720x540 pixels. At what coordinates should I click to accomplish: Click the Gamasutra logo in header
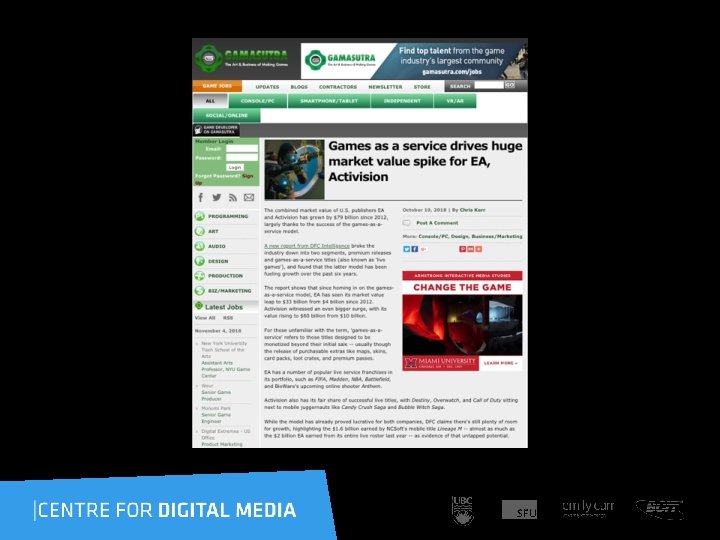pyautogui.click(x=242, y=59)
